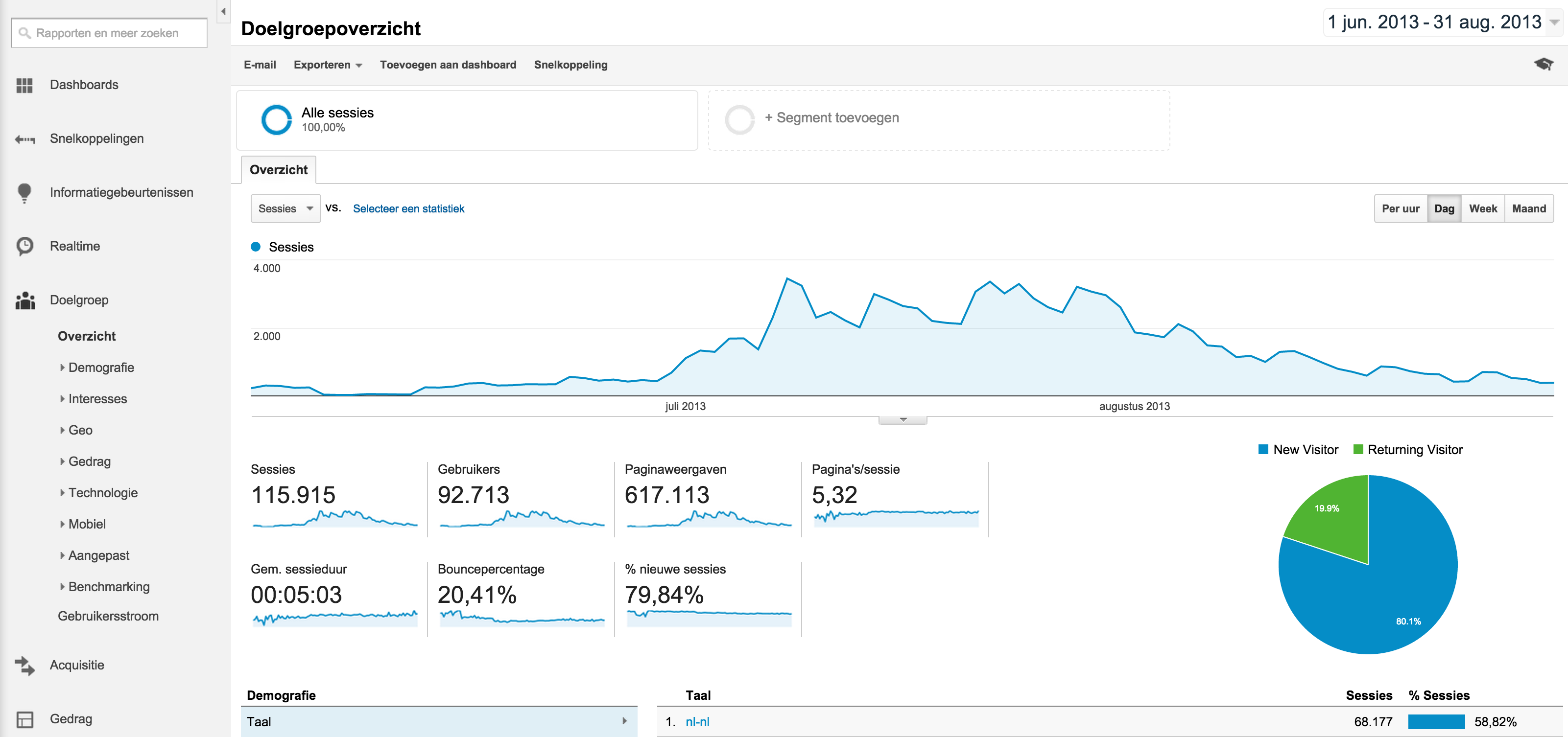Click Toevoegen aan dashboard
The height and width of the screenshot is (737, 1568).
point(448,65)
